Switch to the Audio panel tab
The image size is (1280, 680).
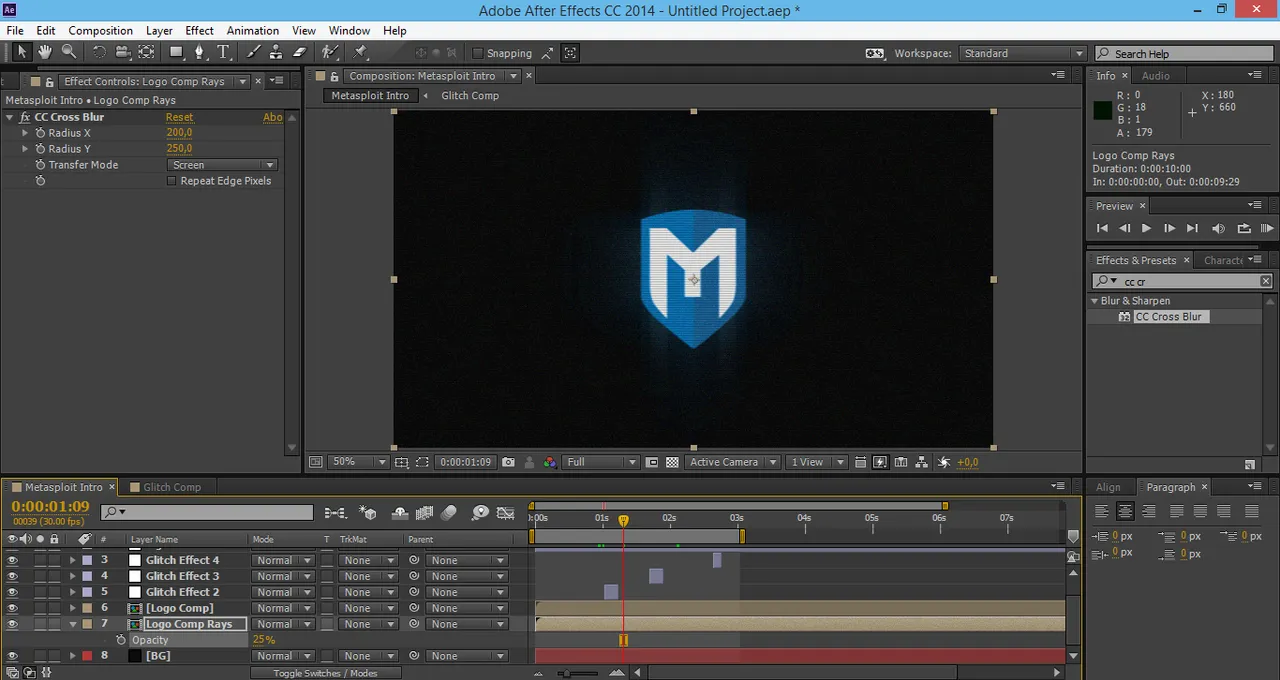tap(1156, 76)
